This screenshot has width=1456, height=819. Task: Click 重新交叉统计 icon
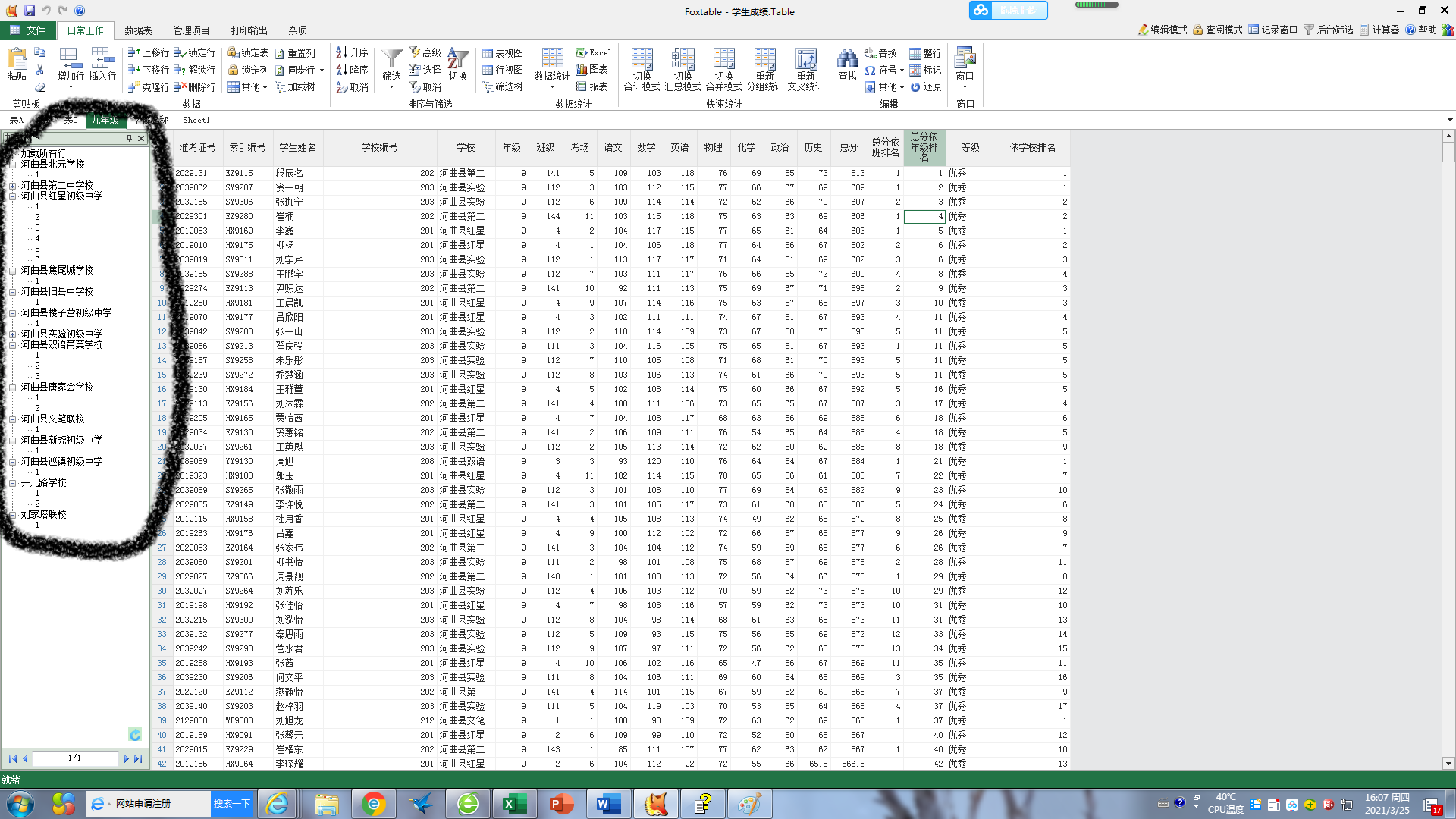(x=805, y=69)
